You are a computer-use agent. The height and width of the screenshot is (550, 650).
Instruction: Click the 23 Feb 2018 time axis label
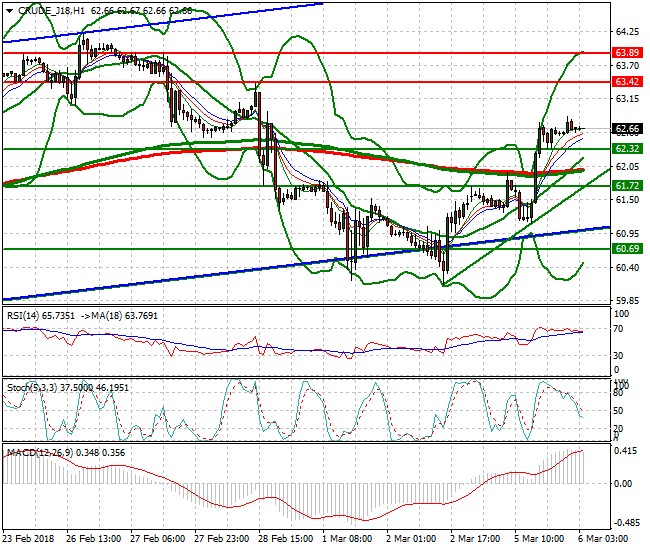(x=28, y=539)
